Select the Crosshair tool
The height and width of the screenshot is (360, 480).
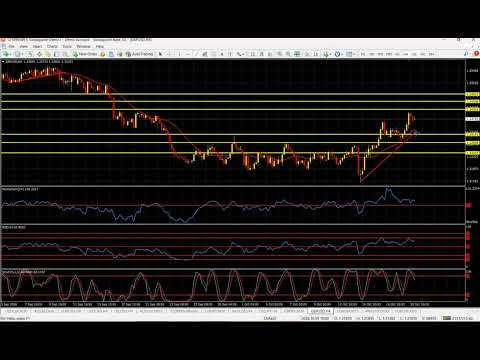(x=169, y=54)
